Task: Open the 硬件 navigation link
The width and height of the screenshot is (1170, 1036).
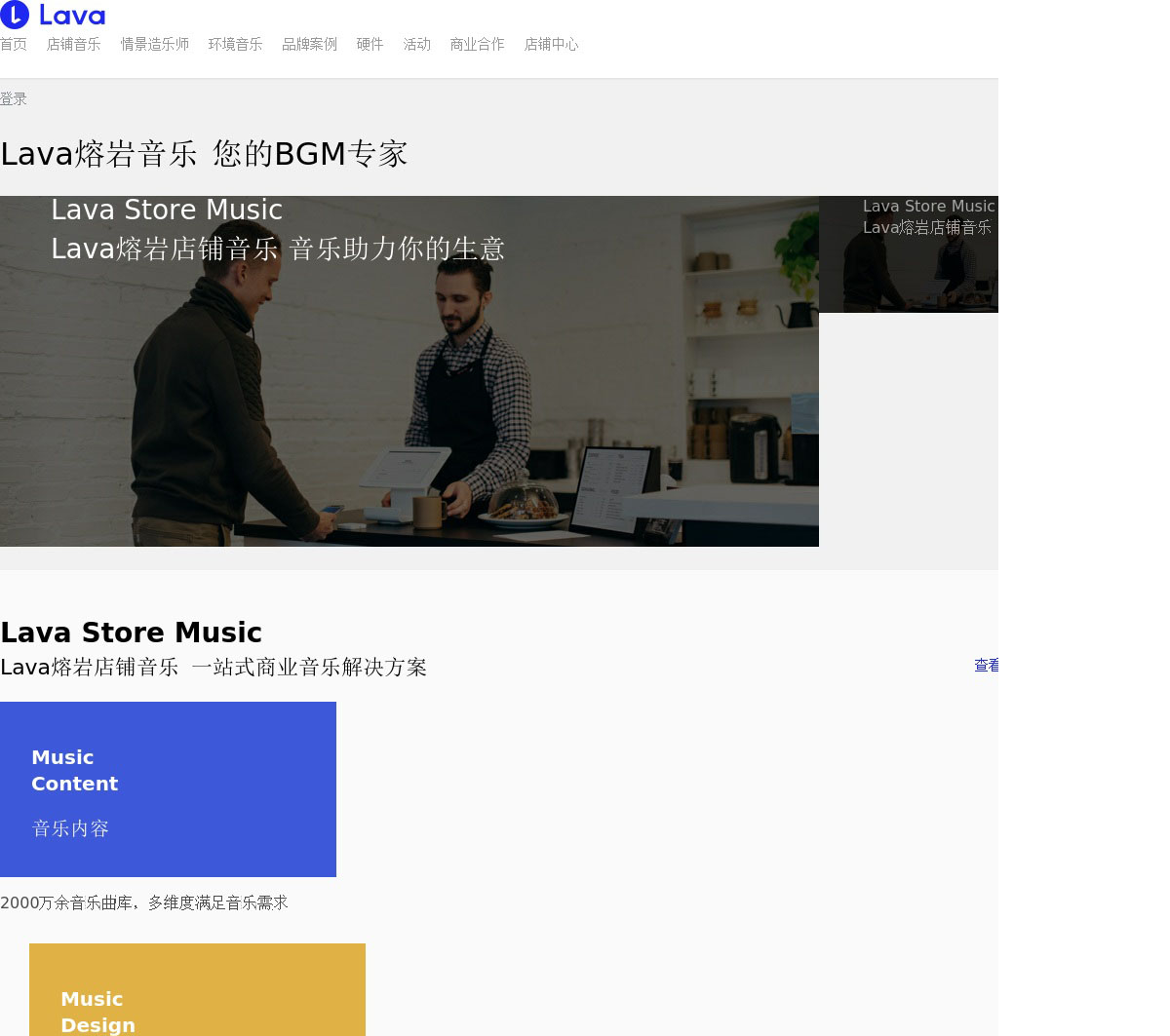Action: pos(370,45)
